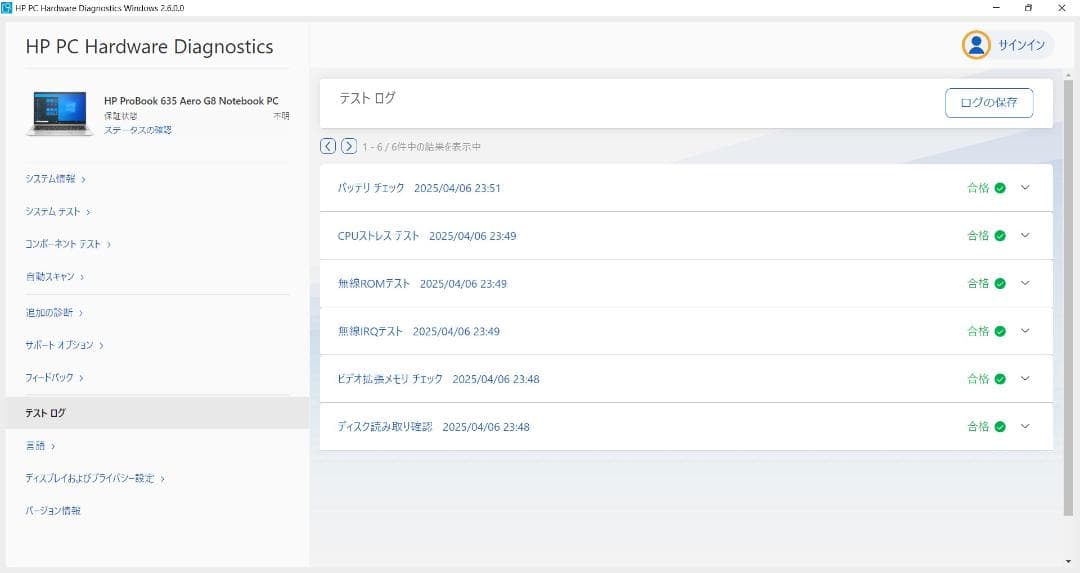Click the green pass checkmark for バッテリ チェック
Viewport: 1080px width, 573px height.
click(999, 188)
